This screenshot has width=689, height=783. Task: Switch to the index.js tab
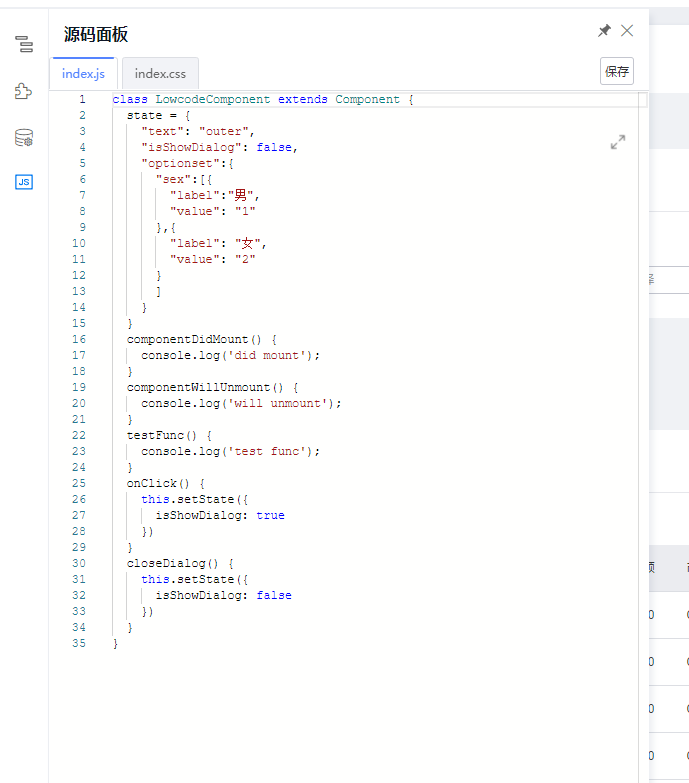point(83,73)
